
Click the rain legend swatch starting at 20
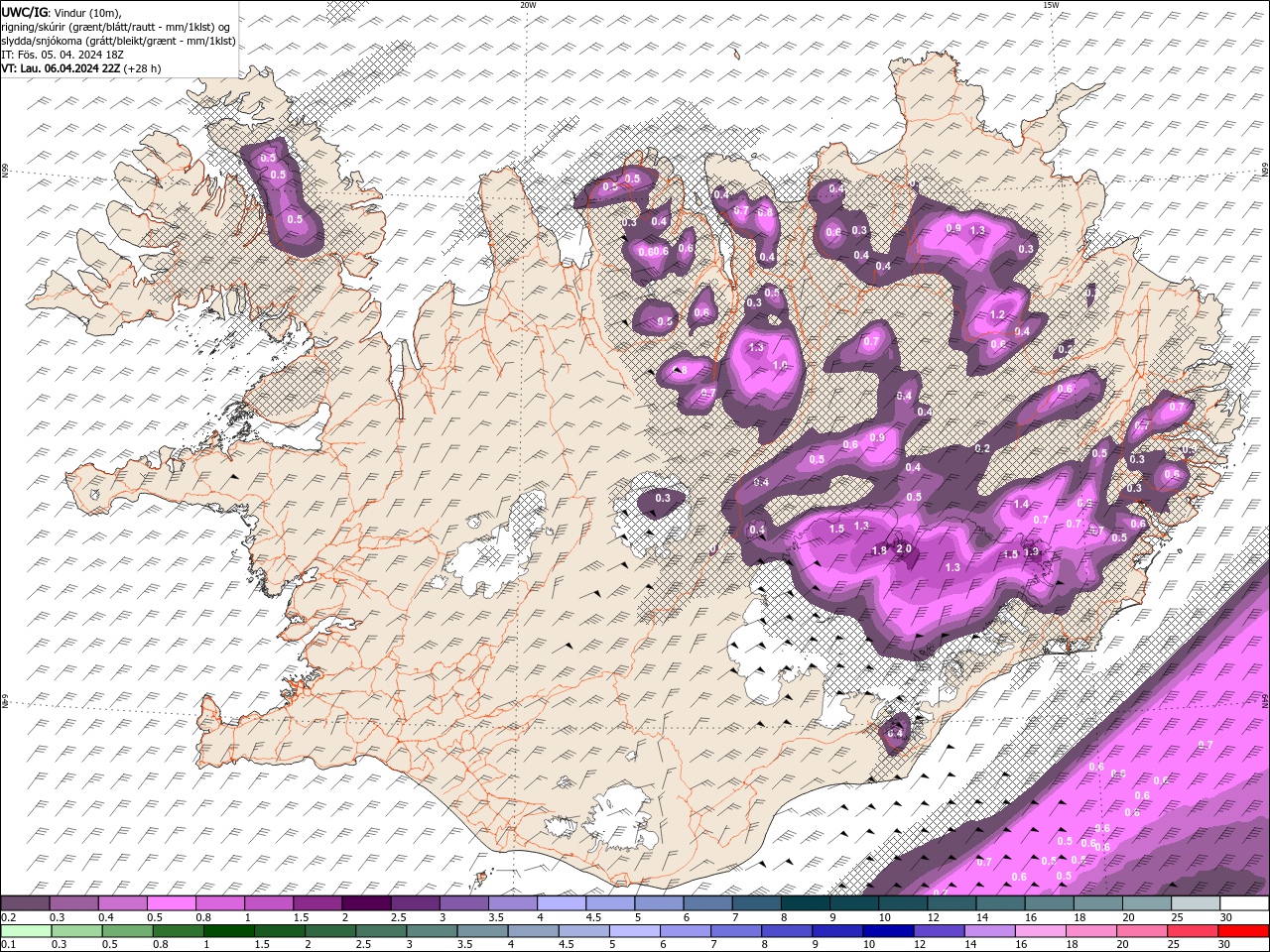click(x=1141, y=931)
